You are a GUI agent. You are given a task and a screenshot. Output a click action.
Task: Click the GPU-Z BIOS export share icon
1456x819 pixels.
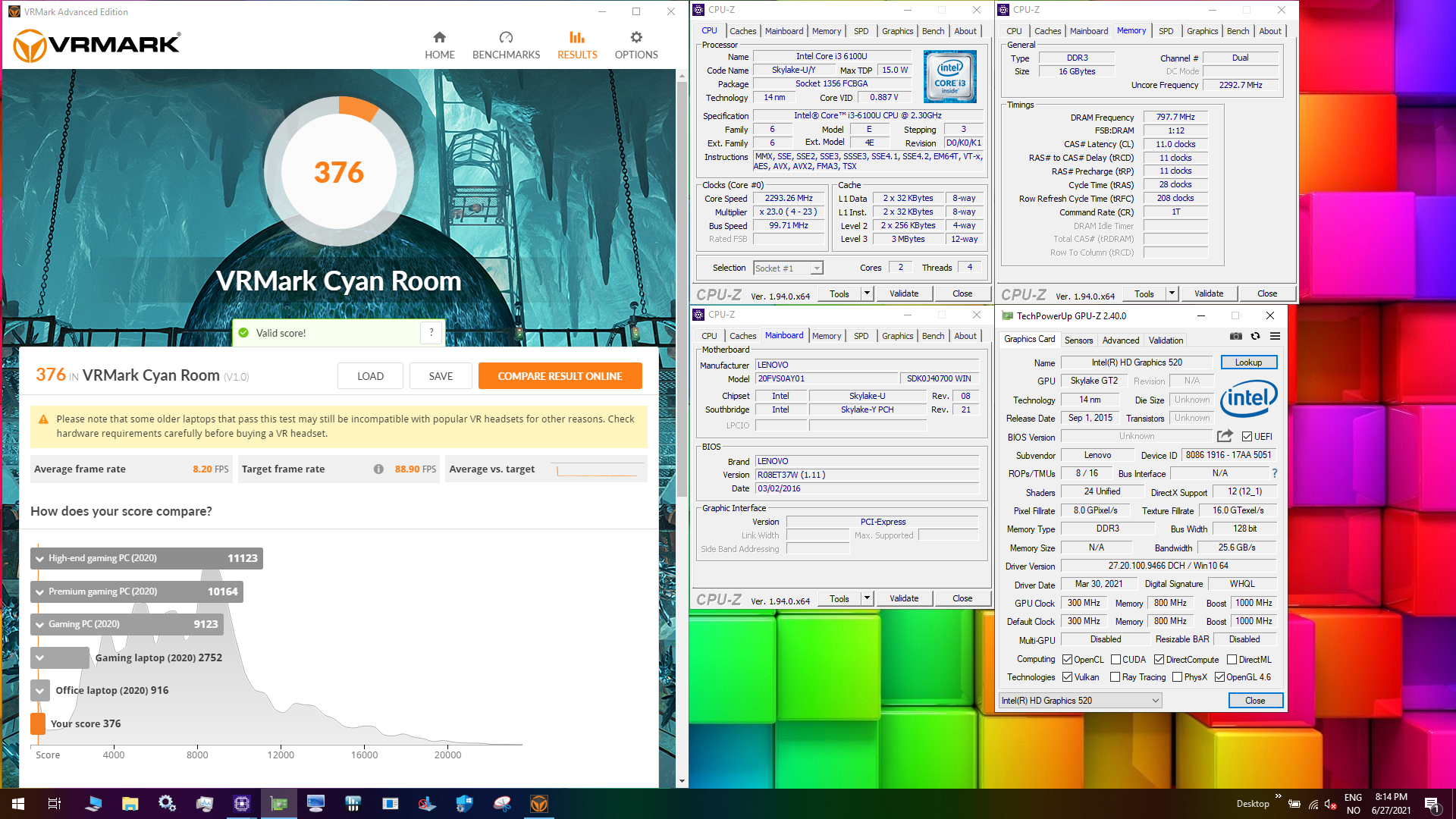tap(1225, 436)
